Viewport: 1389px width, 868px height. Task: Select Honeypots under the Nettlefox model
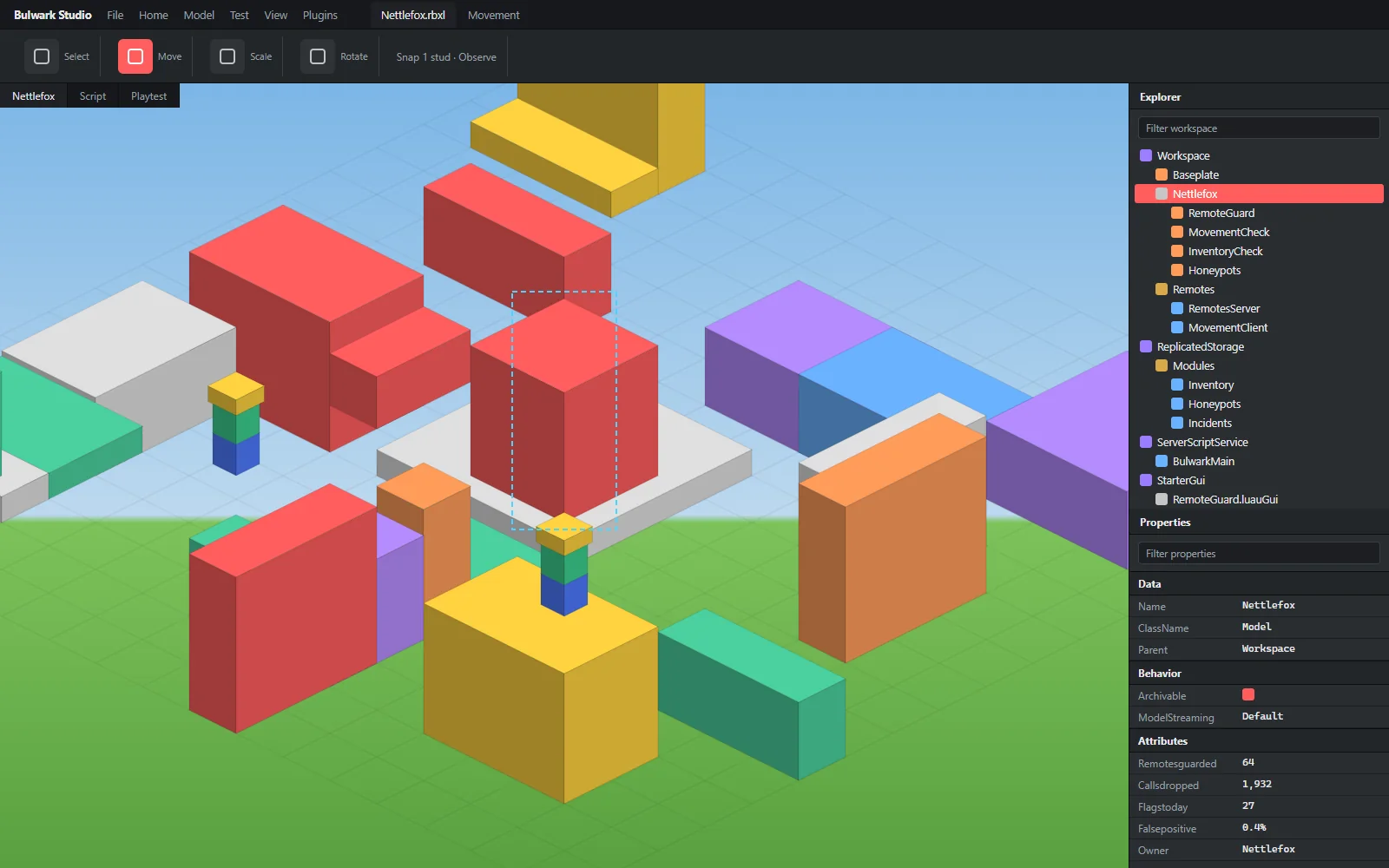[x=1259, y=270]
